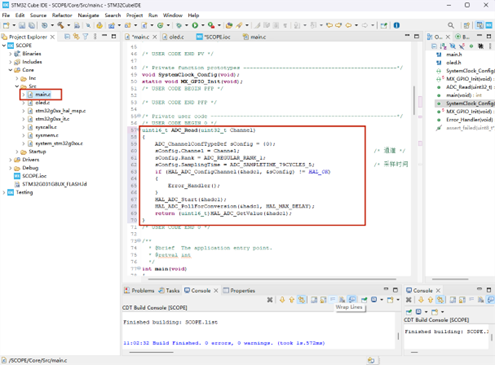Viewport: 495px width, 365px height.
Task: Maximize the editor area
Action: coord(416,36)
